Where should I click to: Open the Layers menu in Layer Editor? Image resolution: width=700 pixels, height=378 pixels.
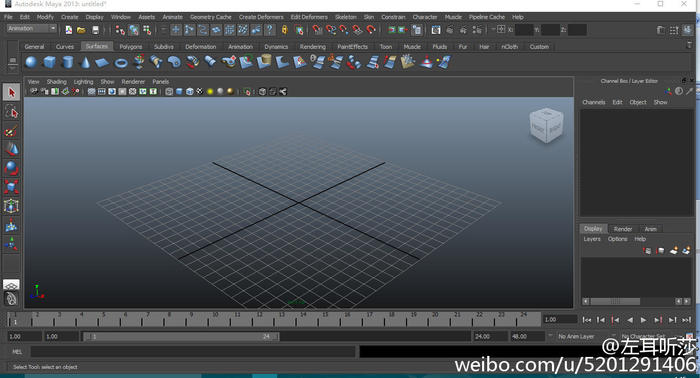(x=592, y=239)
